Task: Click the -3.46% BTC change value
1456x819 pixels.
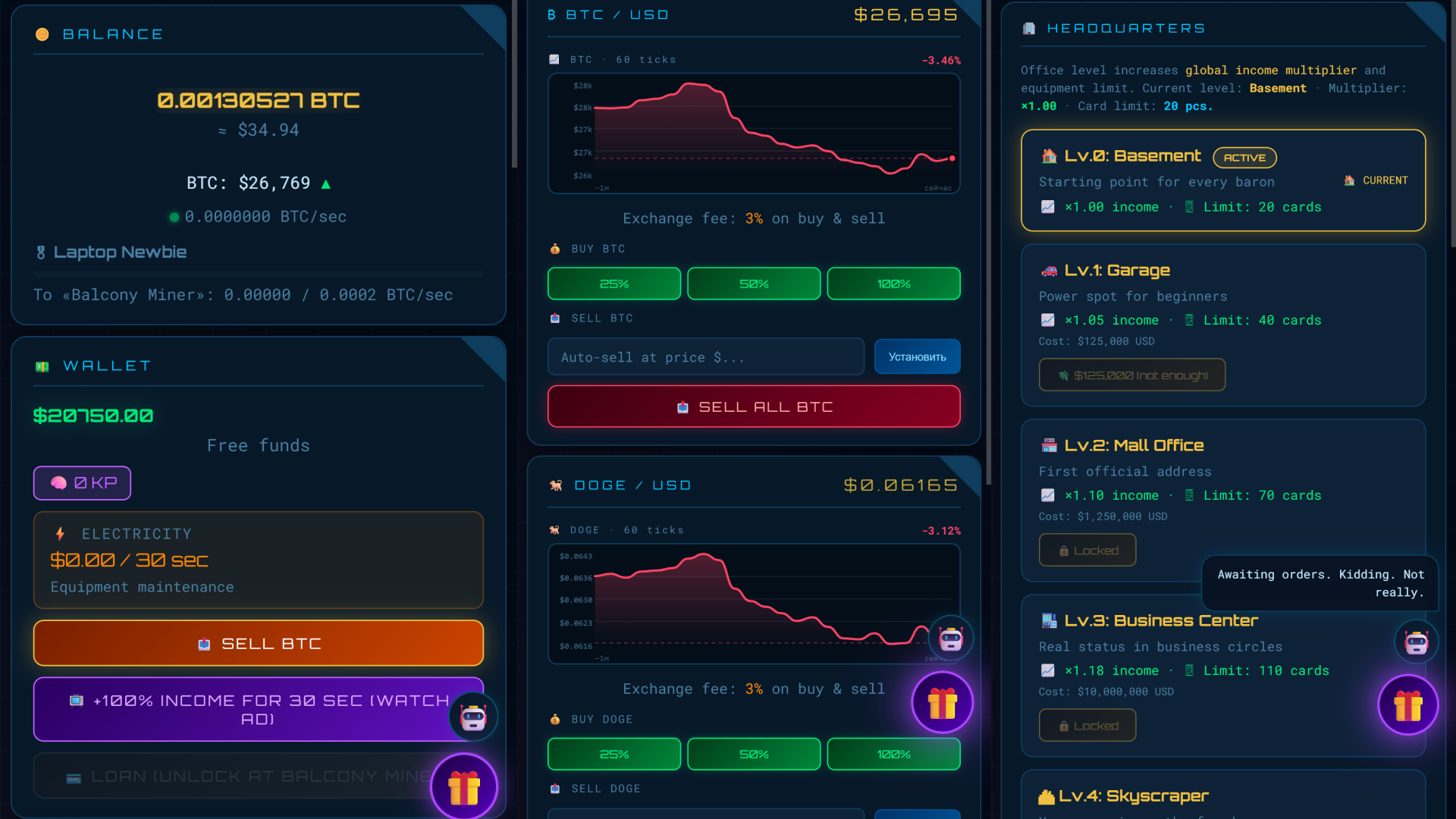Action: pyautogui.click(x=941, y=61)
